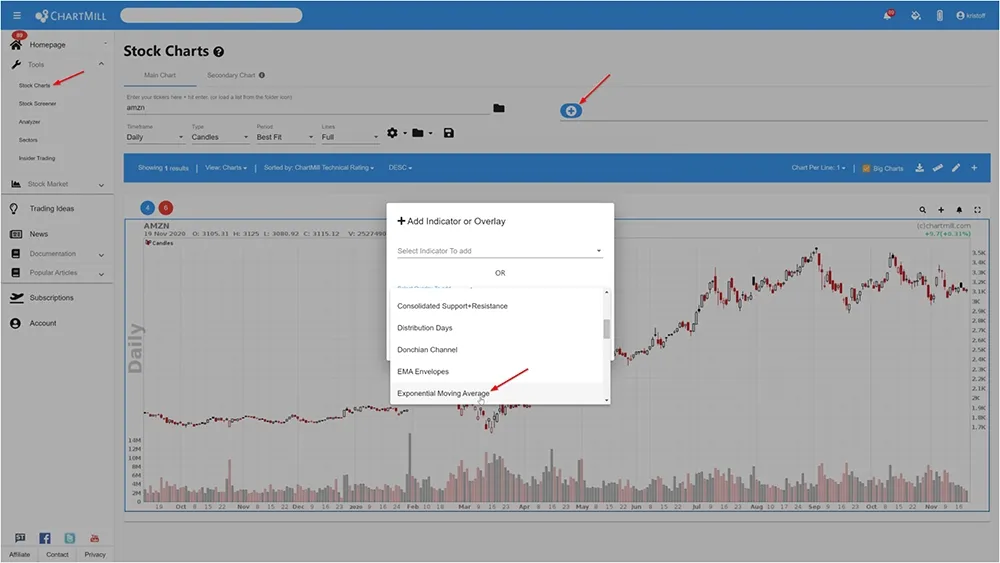Click the magnifier zoom icon above chart
The height and width of the screenshot is (563, 1000).
(922, 210)
